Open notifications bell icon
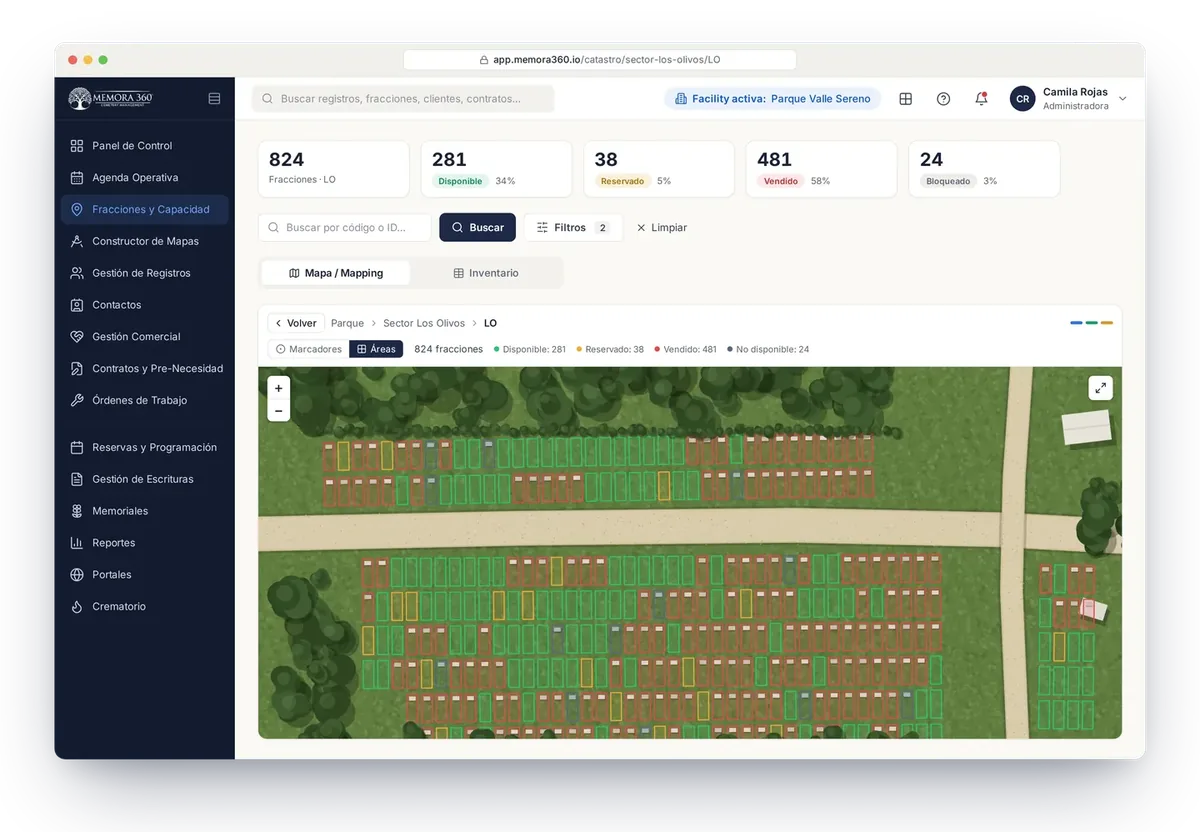Image resolution: width=1200 pixels, height=832 pixels. pyautogui.click(x=981, y=99)
